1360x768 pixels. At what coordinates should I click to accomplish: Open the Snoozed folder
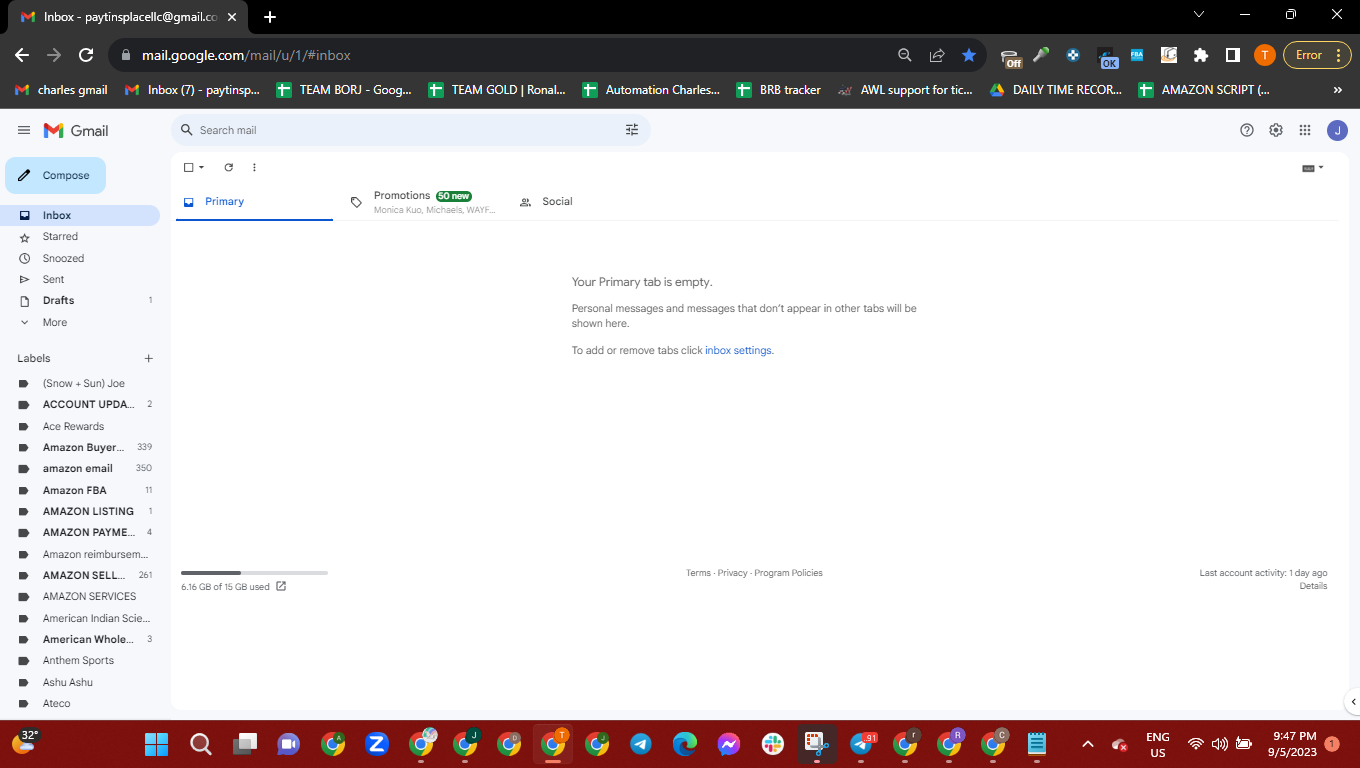(x=80, y=258)
